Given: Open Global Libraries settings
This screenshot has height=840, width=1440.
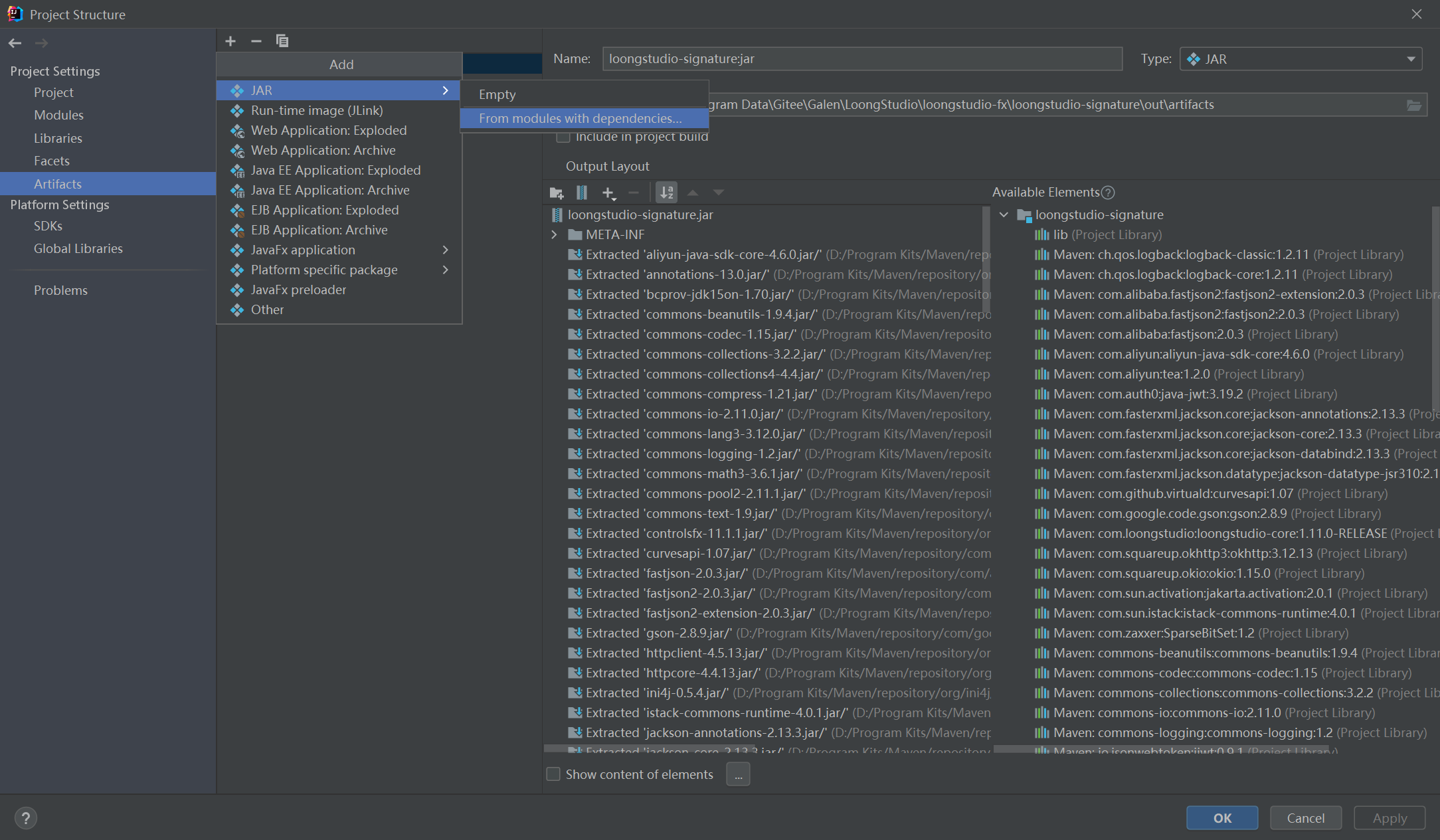Looking at the screenshot, I should point(78,248).
